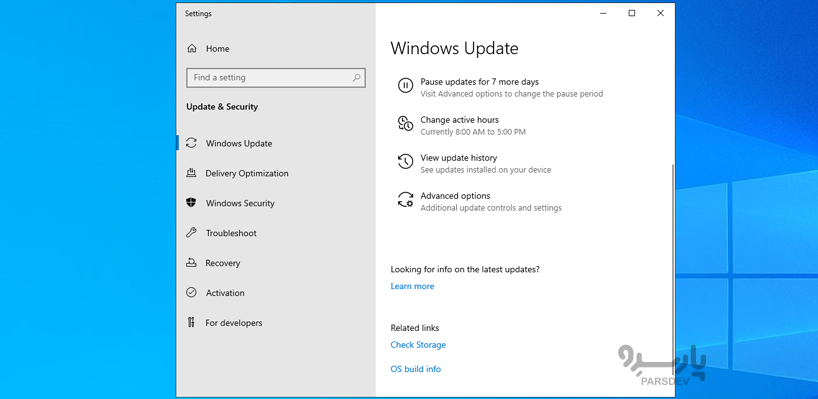The width and height of the screenshot is (818, 399).
Task: Click the Troubleshoot wrench icon
Action: 191,233
